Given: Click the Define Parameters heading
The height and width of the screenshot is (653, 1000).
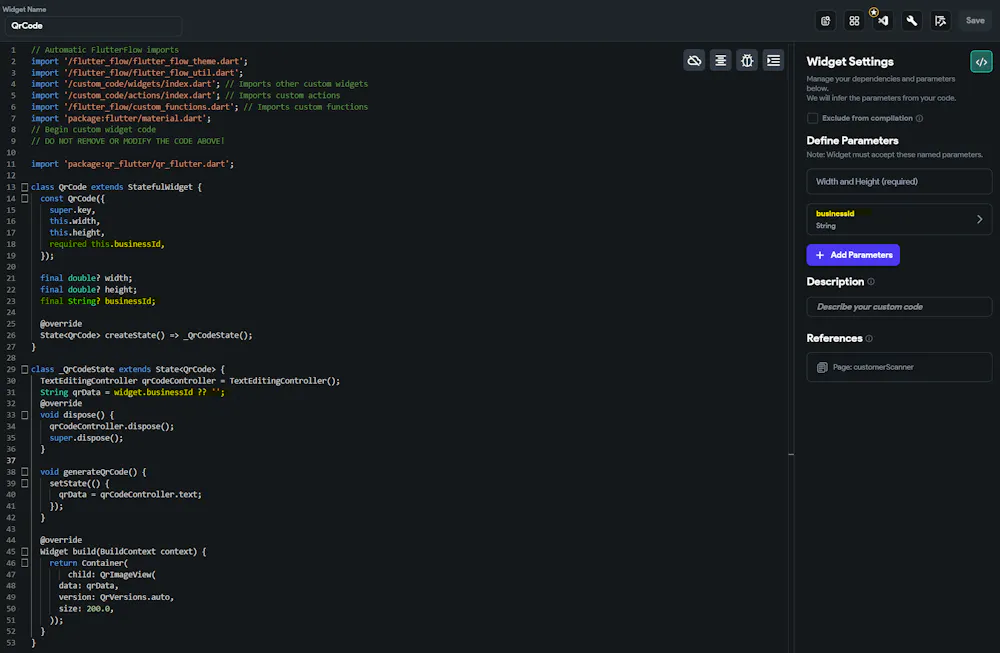Looking at the screenshot, I should (x=852, y=141).
